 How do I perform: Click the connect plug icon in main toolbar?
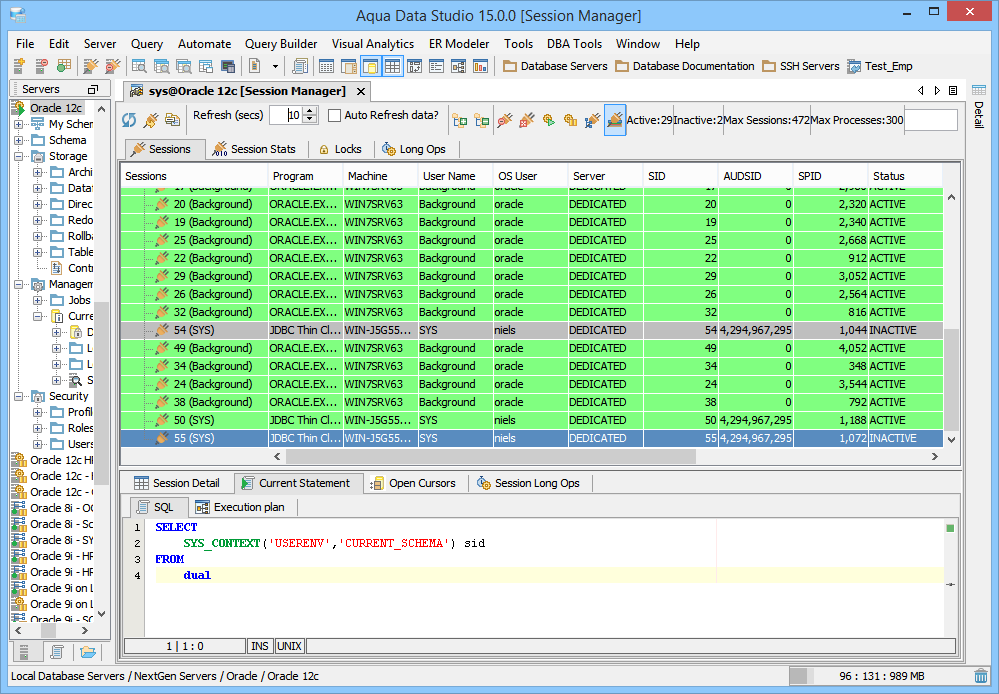pyautogui.click(x=90, y=66)
